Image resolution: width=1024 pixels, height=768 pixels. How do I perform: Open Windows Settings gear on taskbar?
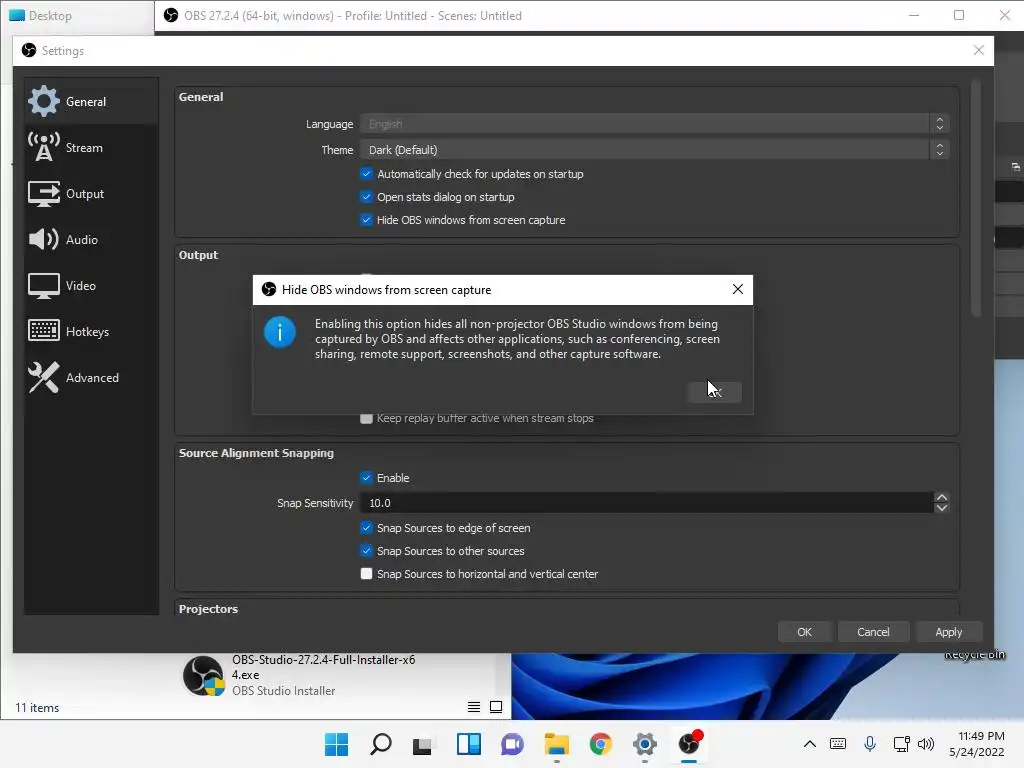pyautogui.click(x=645, y=744)
